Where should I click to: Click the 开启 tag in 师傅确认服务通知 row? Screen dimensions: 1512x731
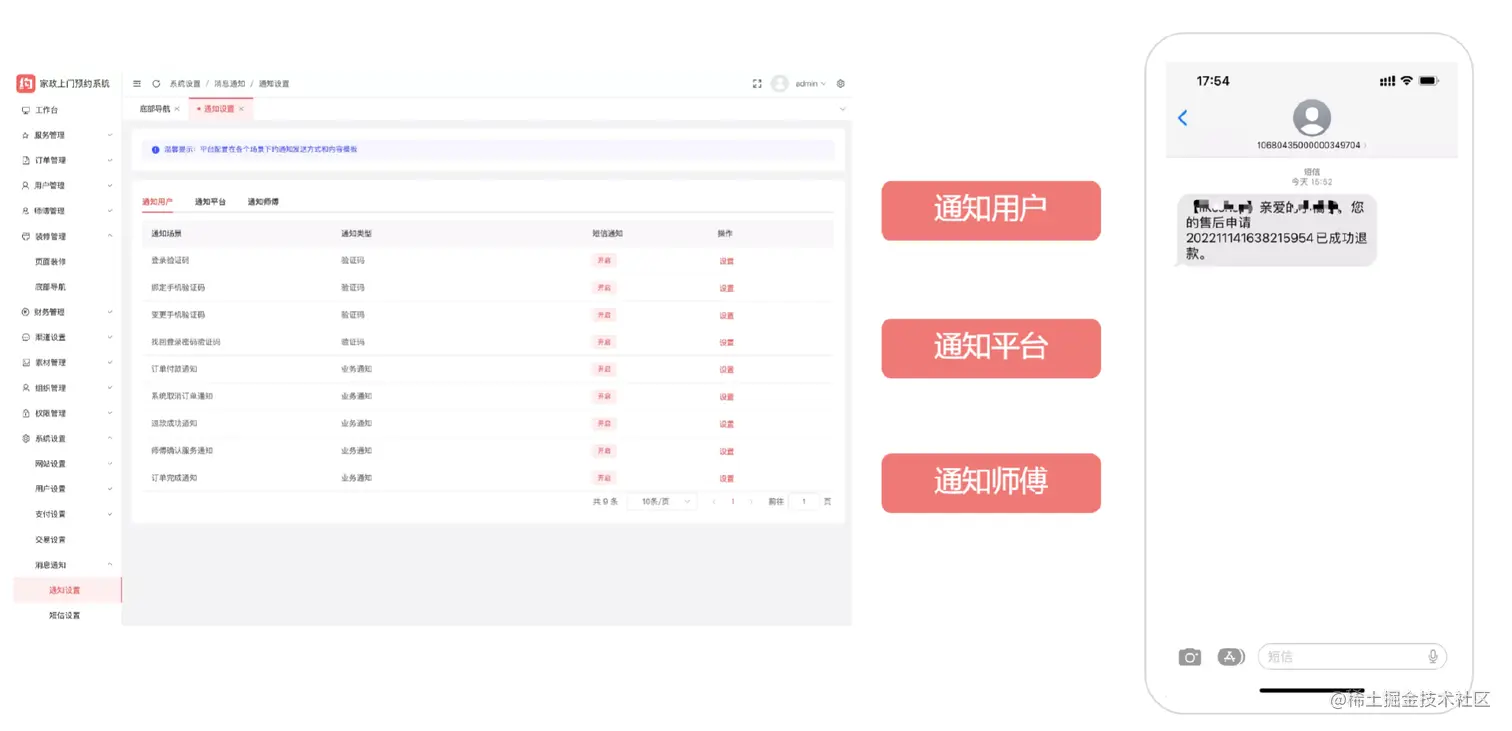(x=603, y=451)
